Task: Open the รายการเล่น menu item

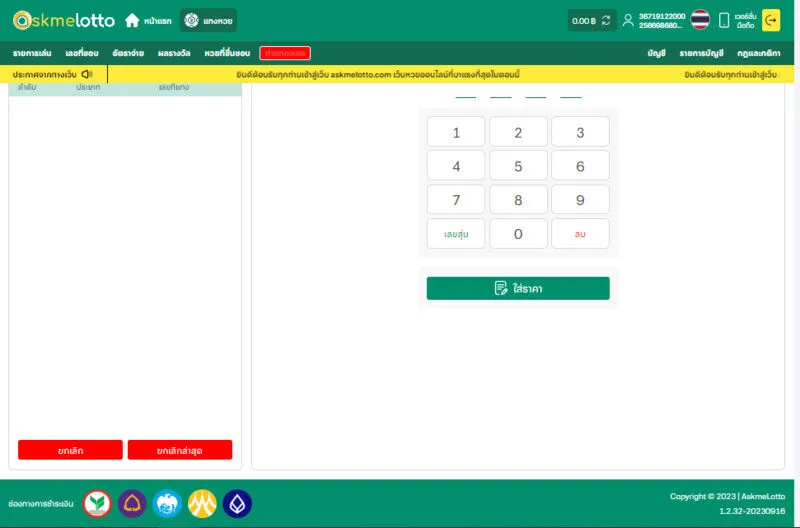Action: 33,53
